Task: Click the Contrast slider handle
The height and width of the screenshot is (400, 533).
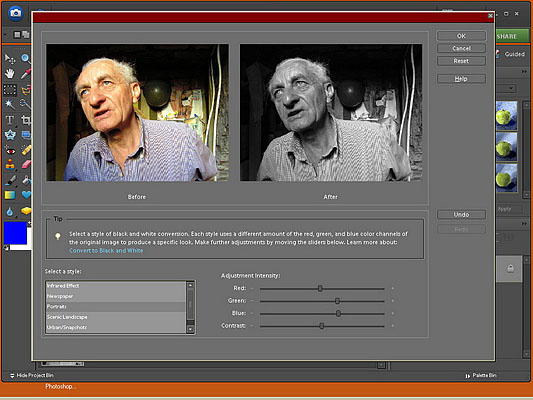Action: point(321,326)
